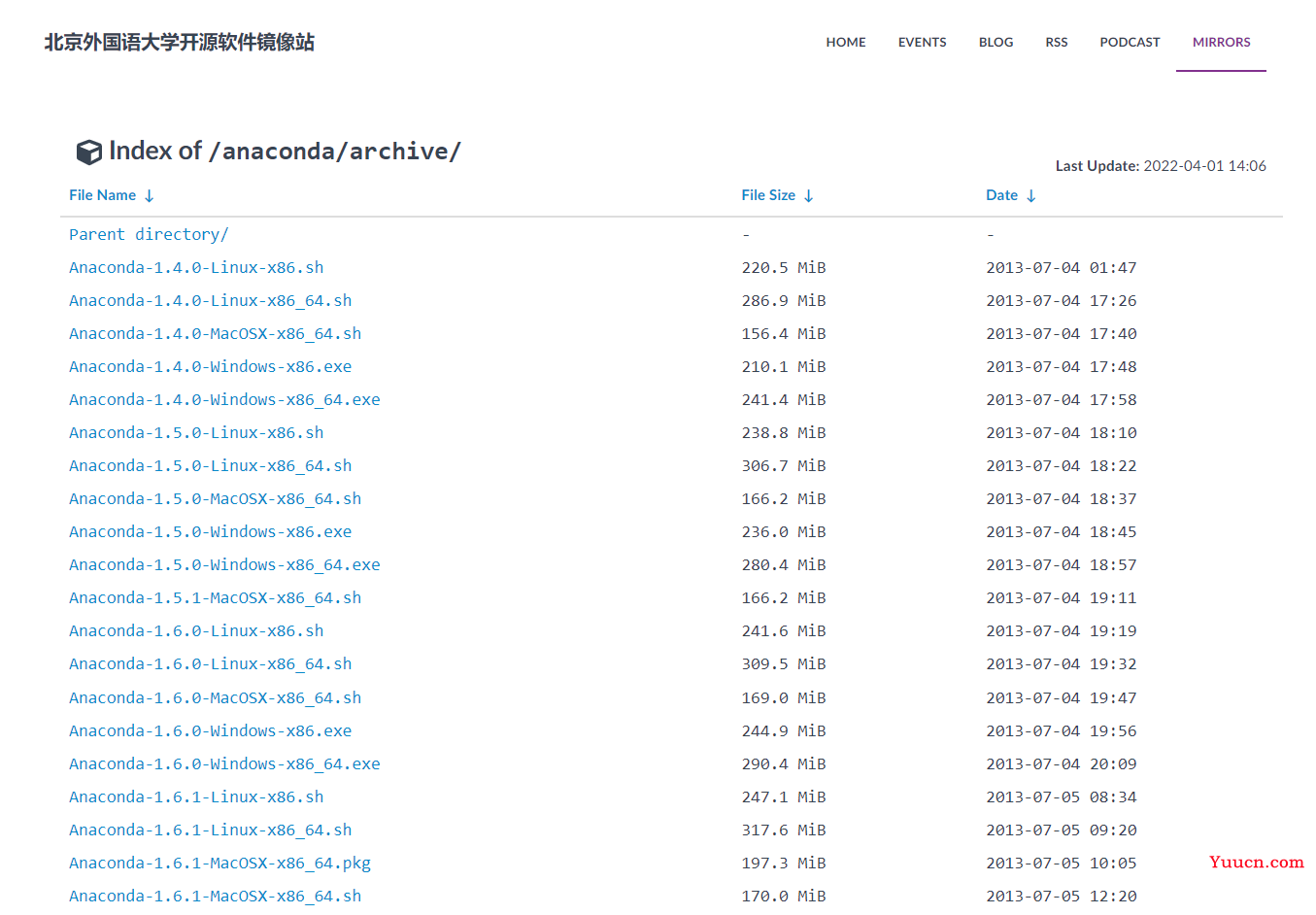
Task: Download Anaconda-1.4.0-Windows-x86_64.exe
Action: tap(224, 399)
